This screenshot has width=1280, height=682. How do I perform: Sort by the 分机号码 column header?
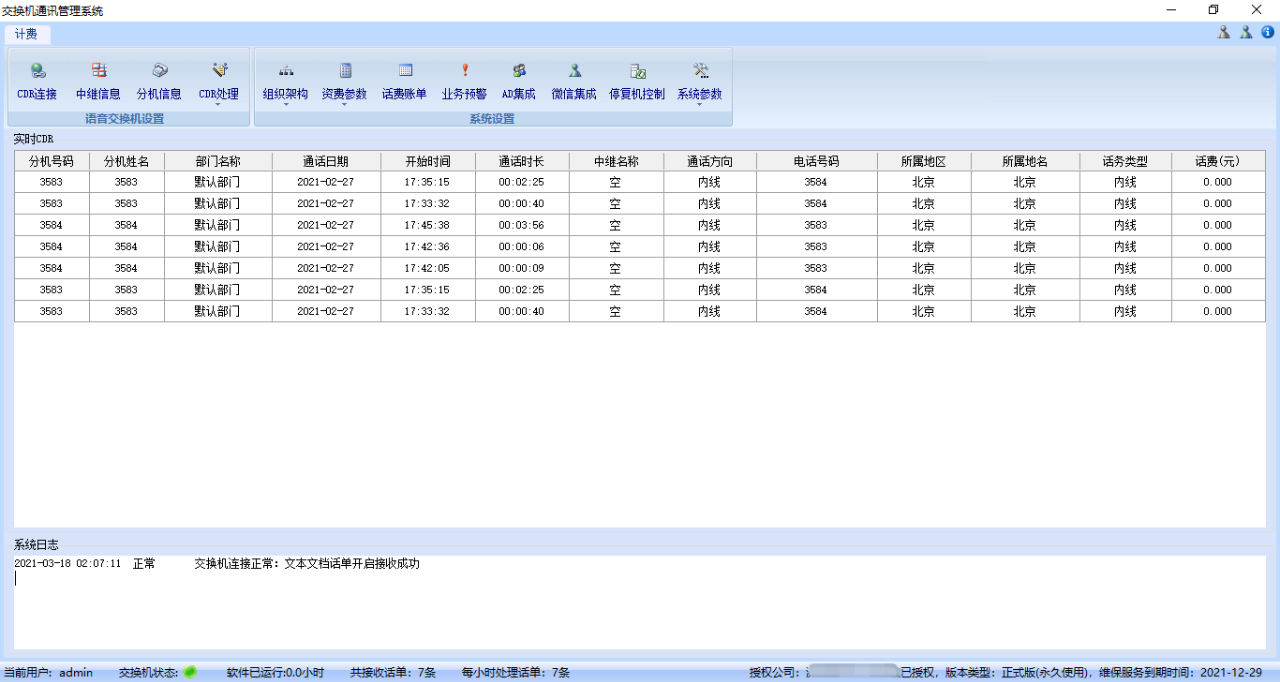51,161
